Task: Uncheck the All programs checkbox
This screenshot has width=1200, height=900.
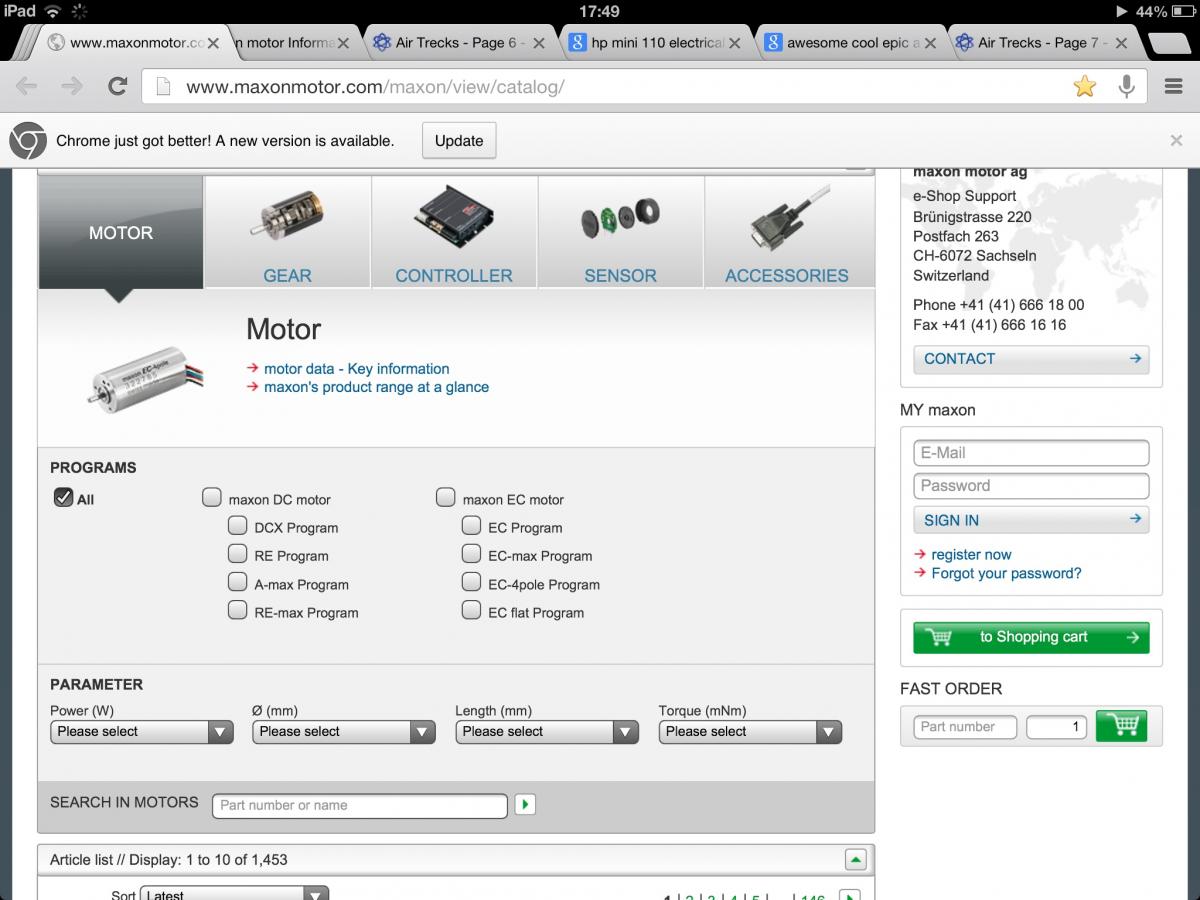Action: coord(64,498)
